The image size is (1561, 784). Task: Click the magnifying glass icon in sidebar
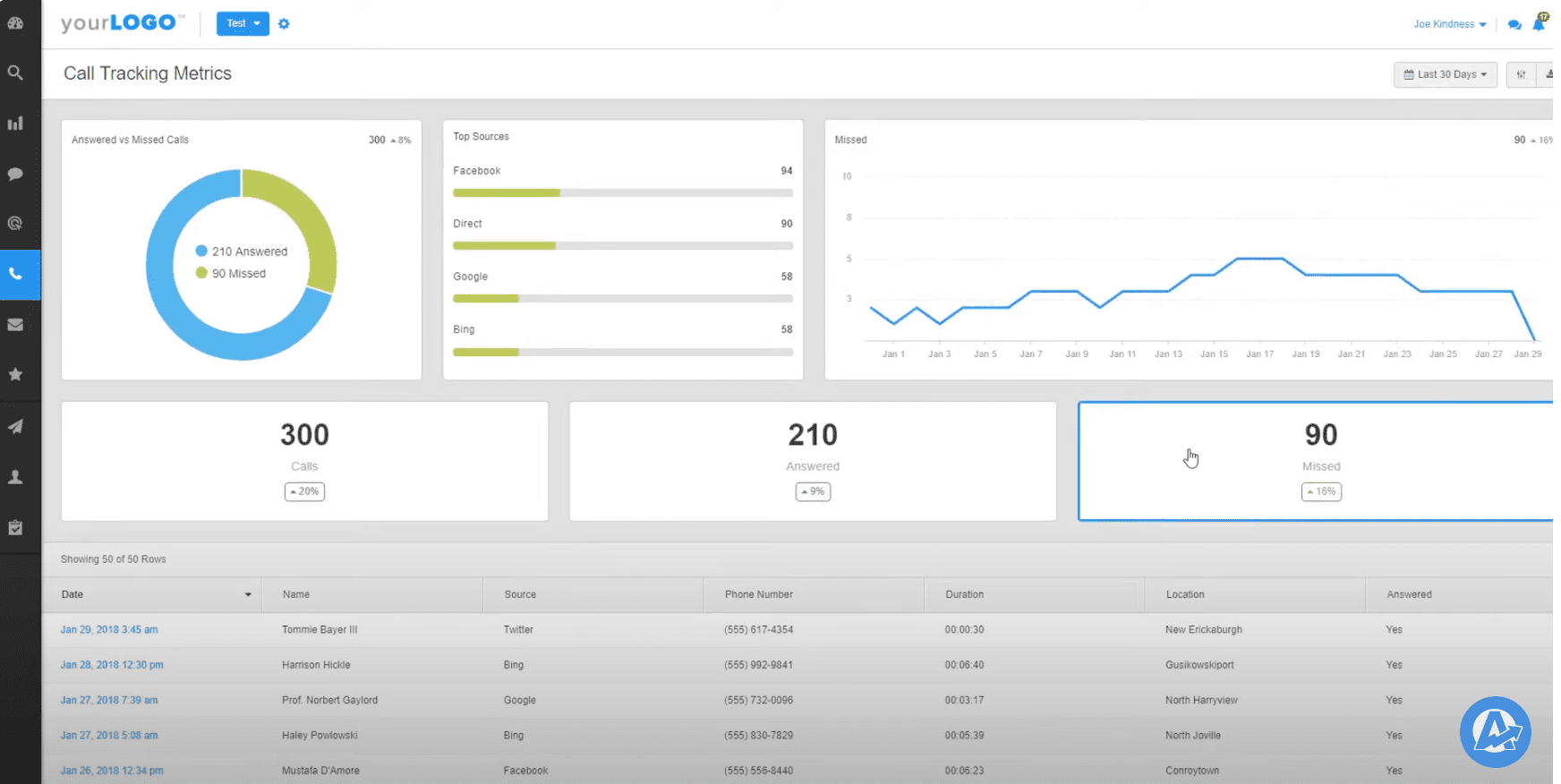pos(15,73)
